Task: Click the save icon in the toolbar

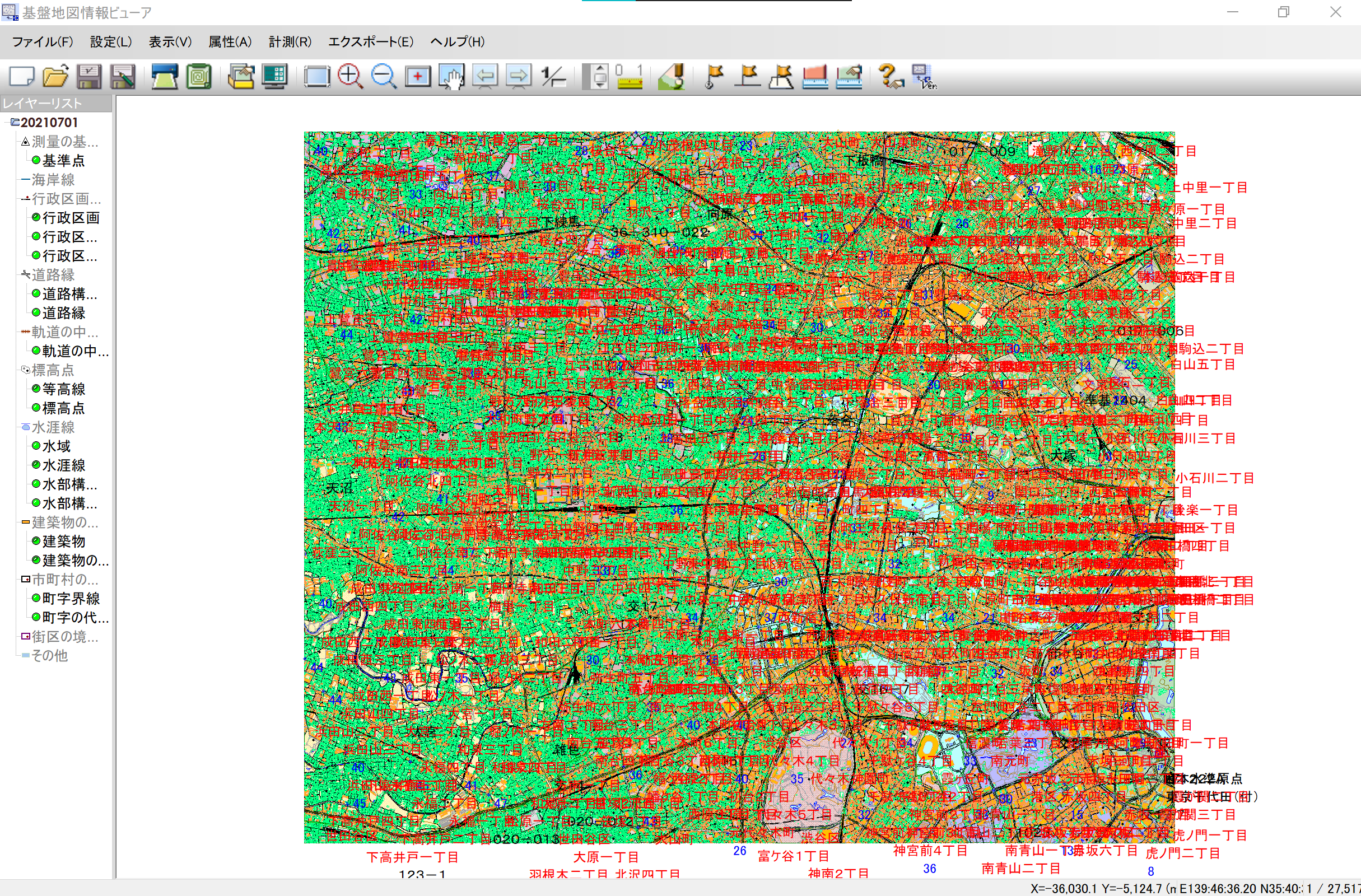Action: 88,76
